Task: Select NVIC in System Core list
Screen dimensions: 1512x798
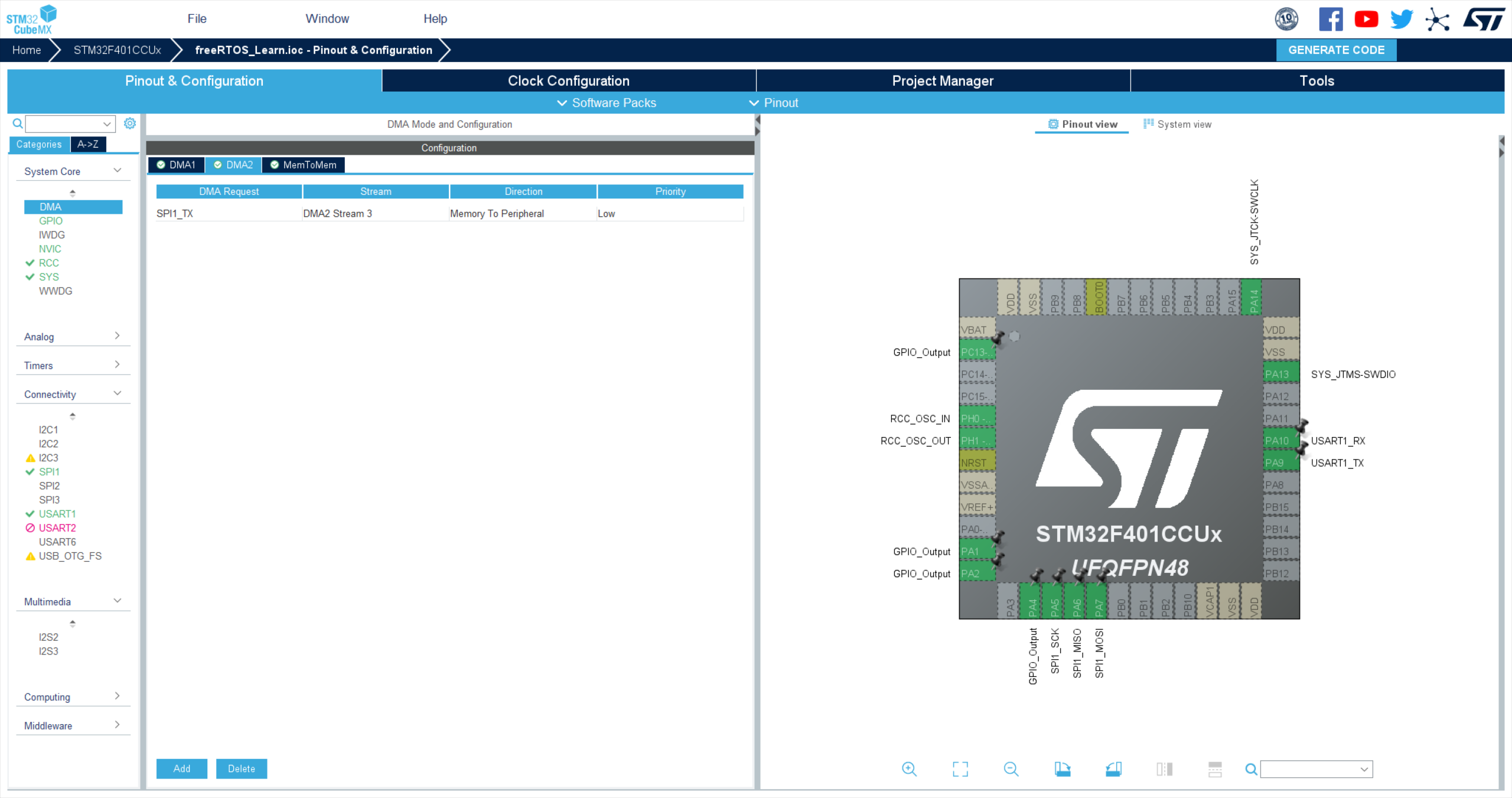Action: click(x=50, y=249)
